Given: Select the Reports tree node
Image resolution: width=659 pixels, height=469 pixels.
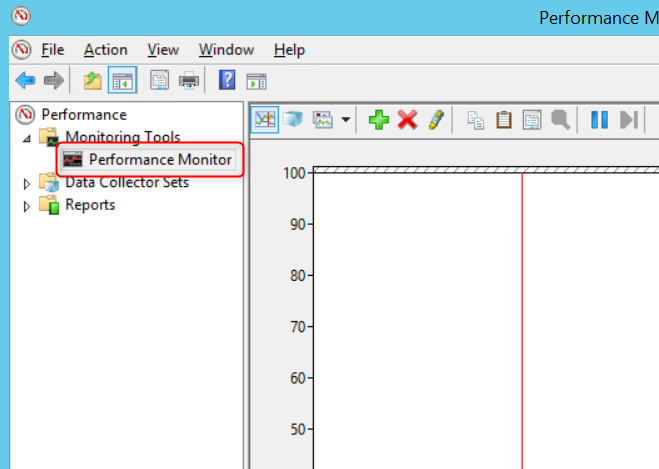Looking at the screenshot, I should pyautogui.click(x=90, y=205).
